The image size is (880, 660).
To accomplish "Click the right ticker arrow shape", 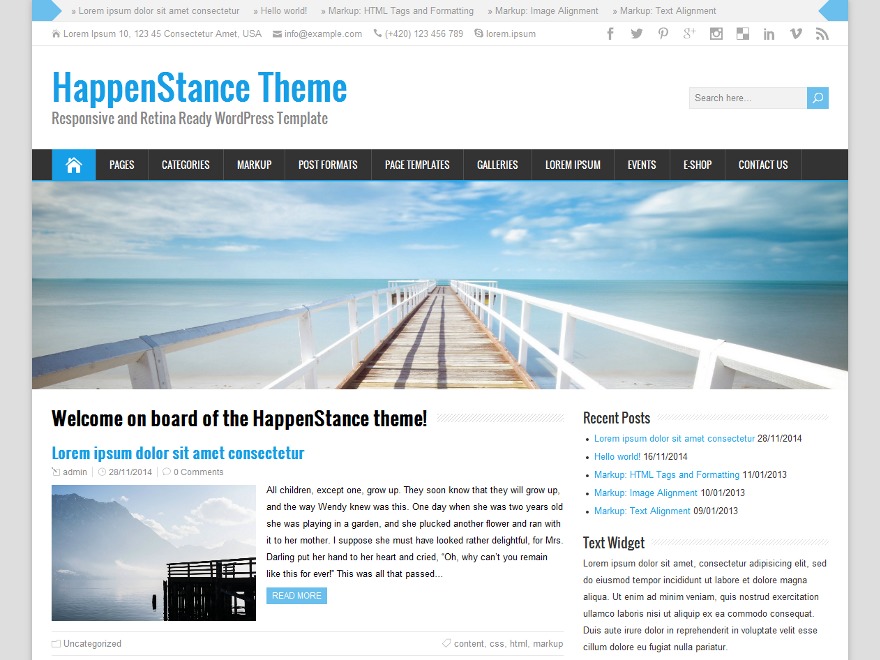I will point(833,10).
